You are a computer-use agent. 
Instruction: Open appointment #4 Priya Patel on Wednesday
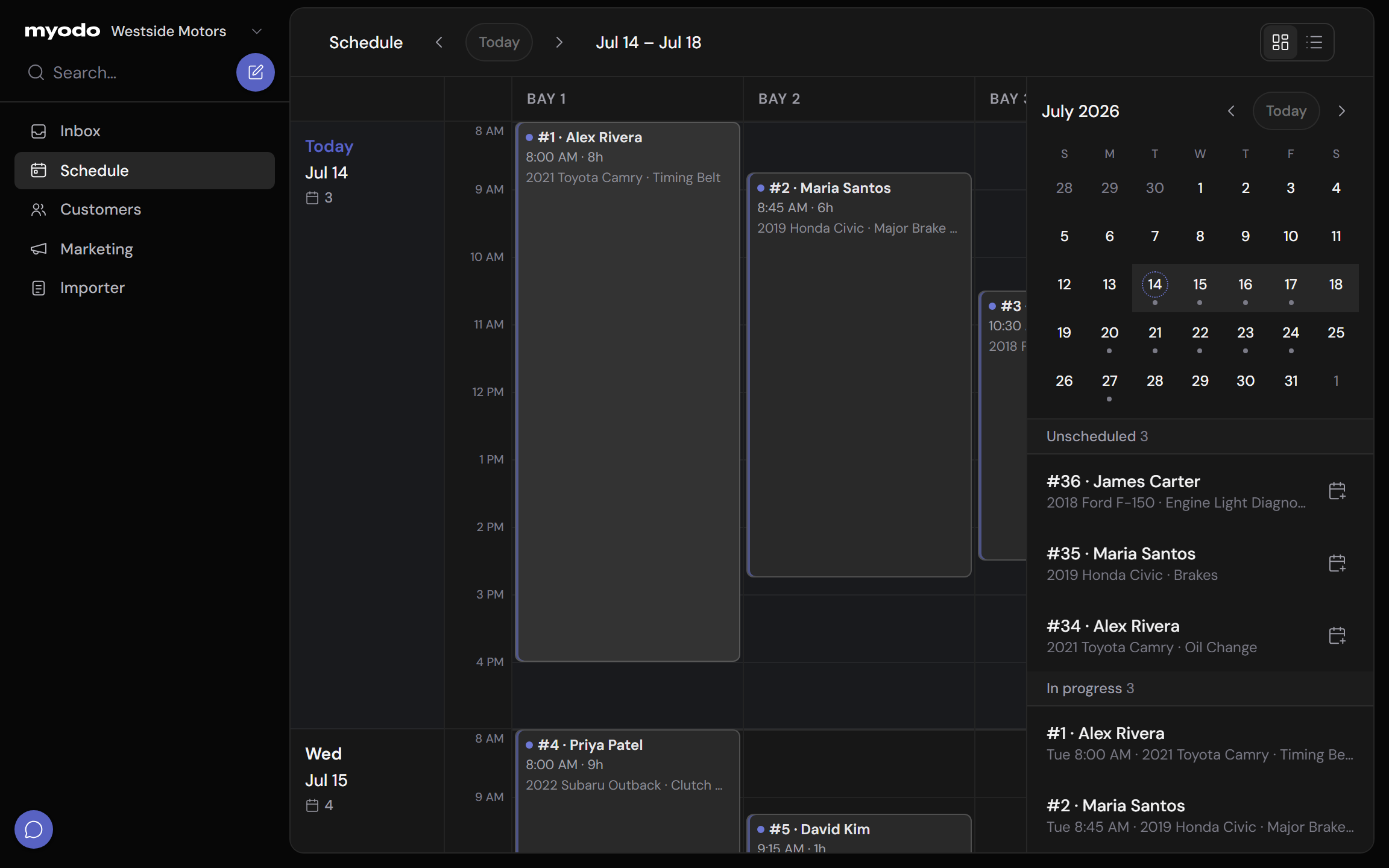click(628, 791)
